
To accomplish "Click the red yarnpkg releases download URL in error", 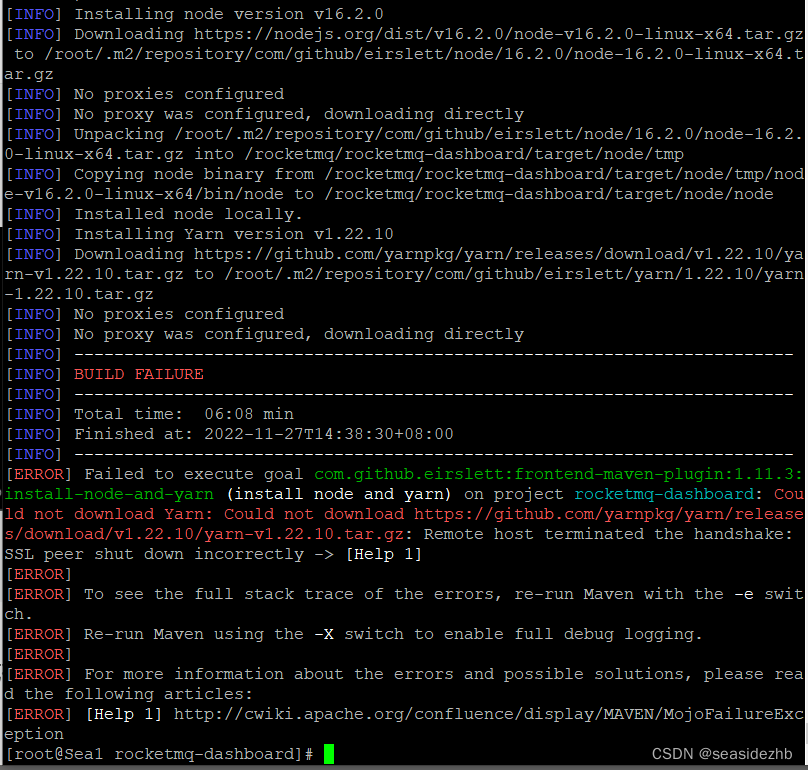I will 403,524.
